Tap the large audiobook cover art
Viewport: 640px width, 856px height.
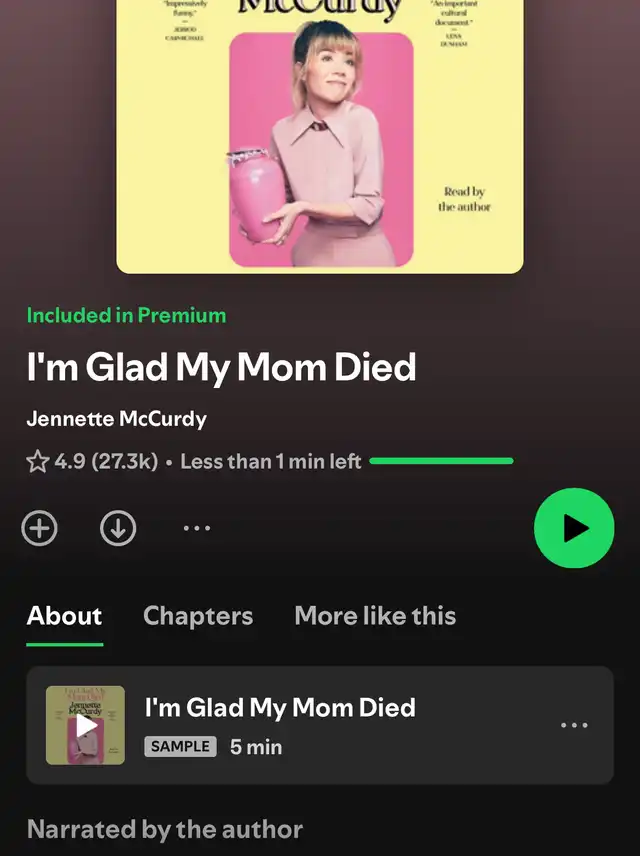click(x=320, y=136)
